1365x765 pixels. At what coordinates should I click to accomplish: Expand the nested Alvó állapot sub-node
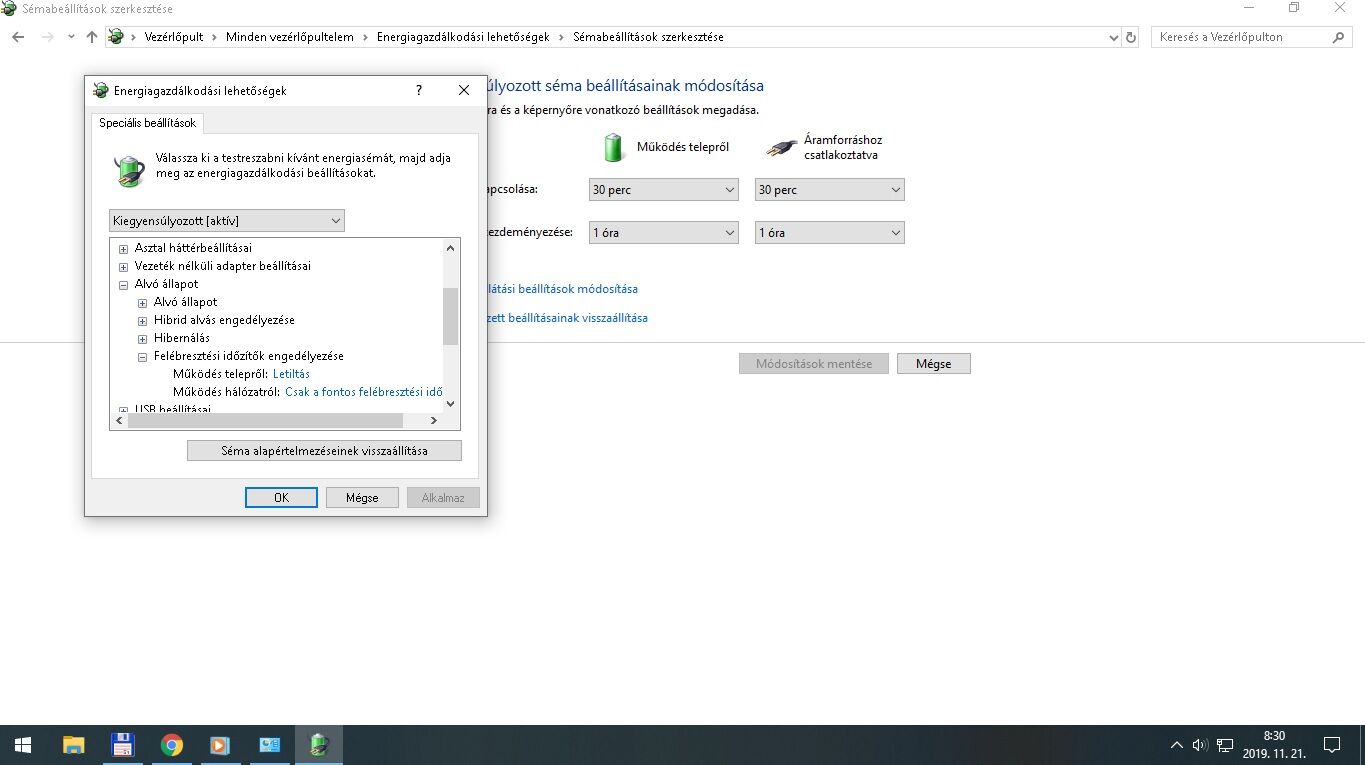[x=143, y=302]
